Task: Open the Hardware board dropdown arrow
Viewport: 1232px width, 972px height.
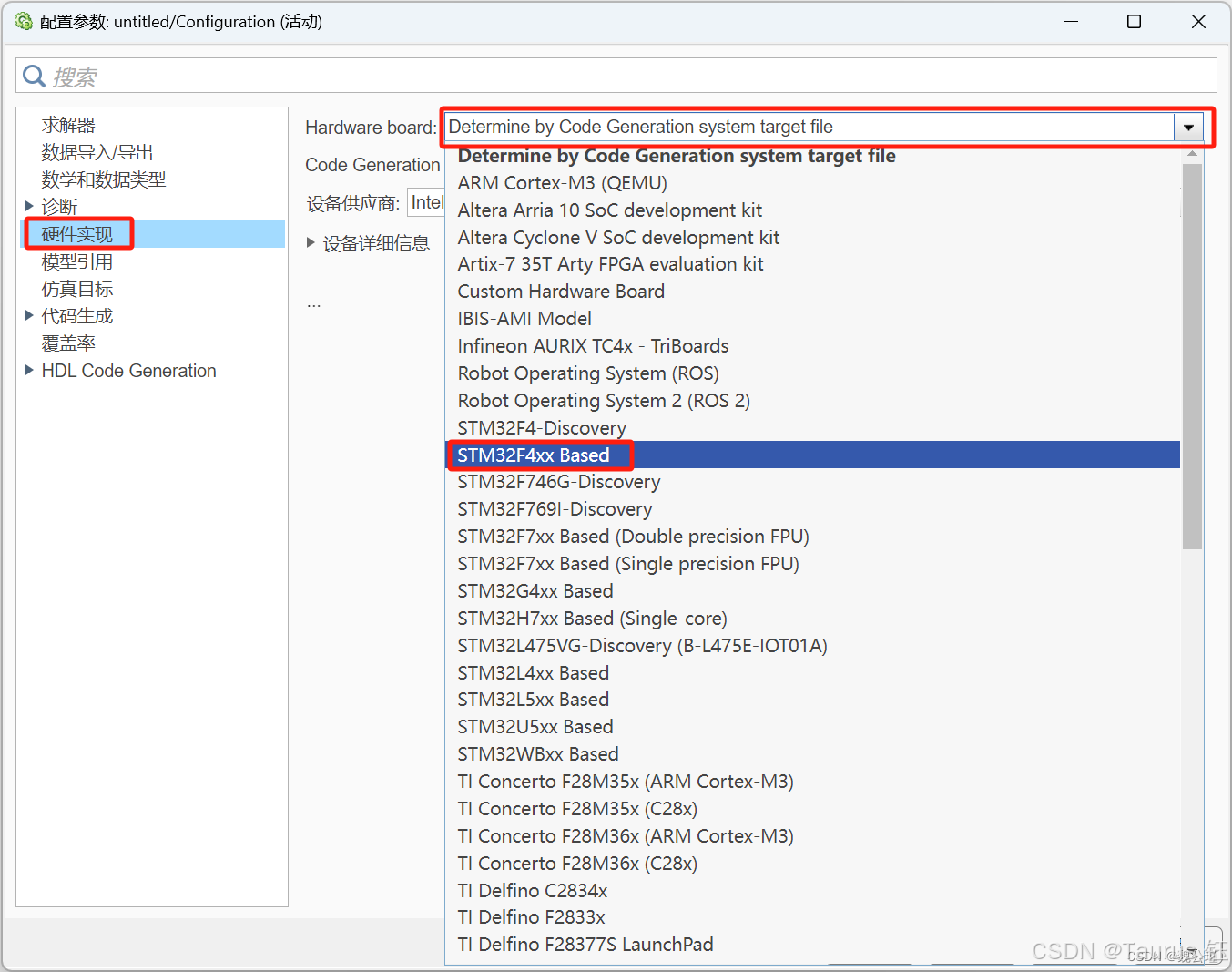Action: coord(1190,128)
